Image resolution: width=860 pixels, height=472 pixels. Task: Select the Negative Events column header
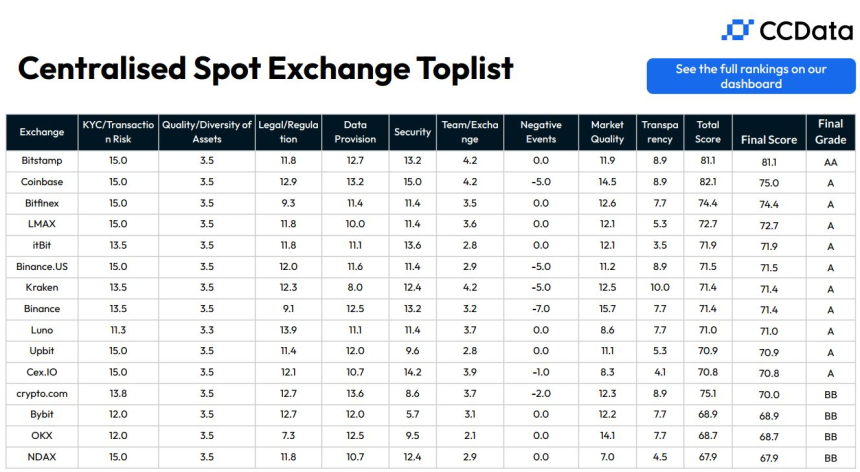pyautogui.click(x=541, y=132)
